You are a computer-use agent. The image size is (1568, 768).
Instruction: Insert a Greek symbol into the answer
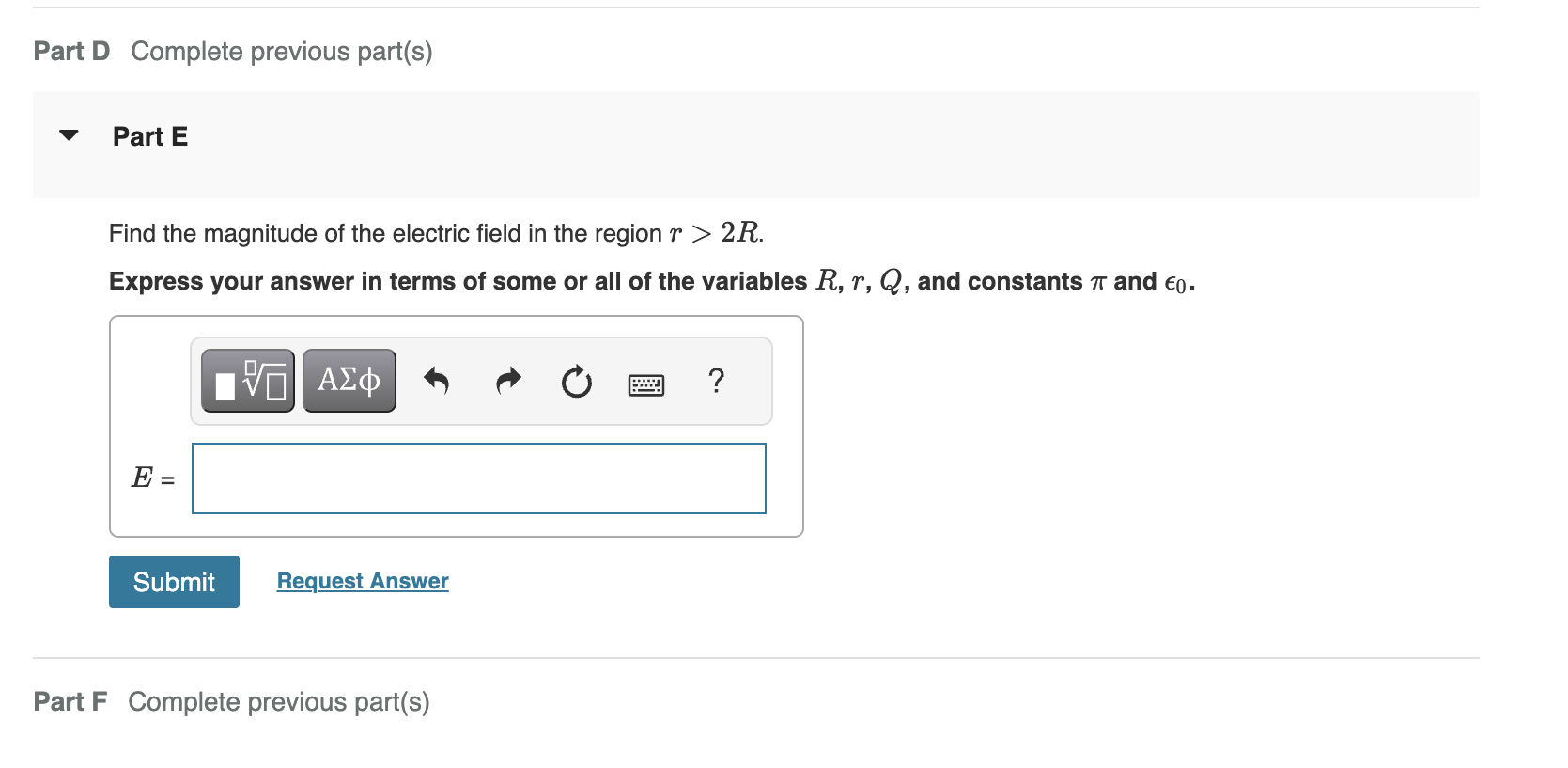point(349,380)
